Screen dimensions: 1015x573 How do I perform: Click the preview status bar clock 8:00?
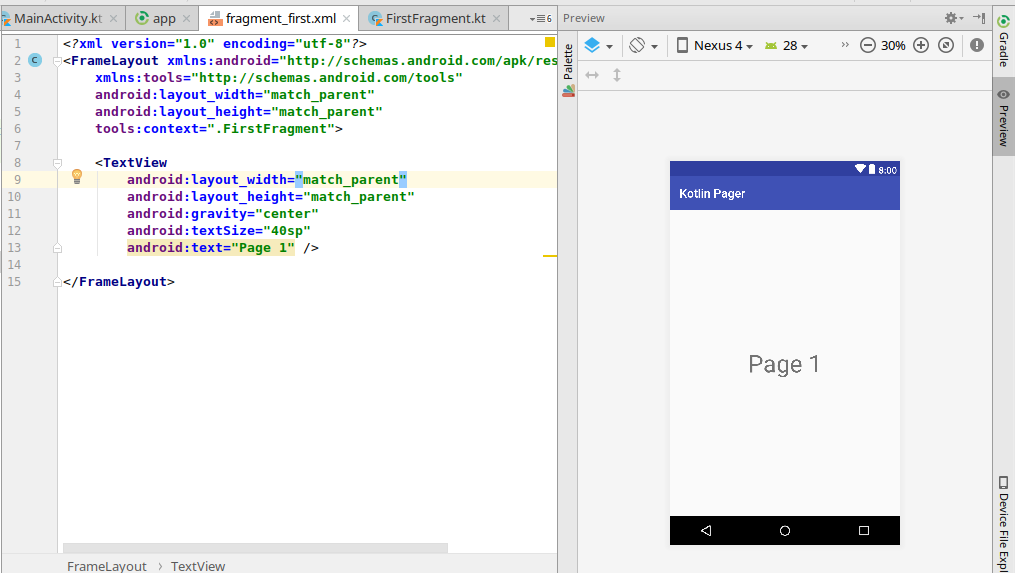click(x=887, y=170)
